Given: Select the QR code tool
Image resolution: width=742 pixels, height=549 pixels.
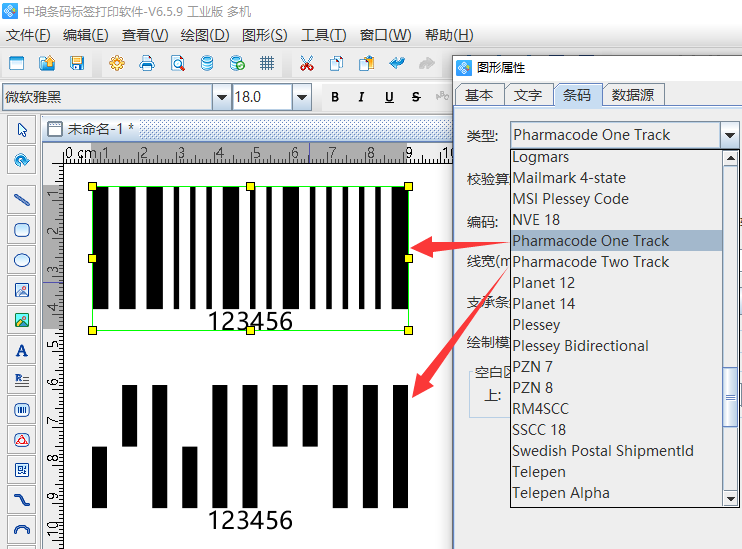Looking at the screenshot, I should (x=22, y=470).
